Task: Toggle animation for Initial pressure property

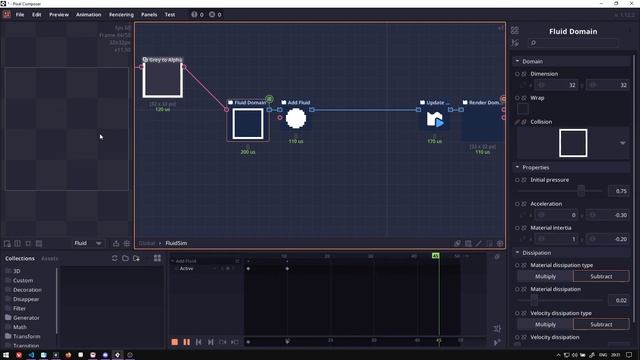Action: click(x=517, y=180)
